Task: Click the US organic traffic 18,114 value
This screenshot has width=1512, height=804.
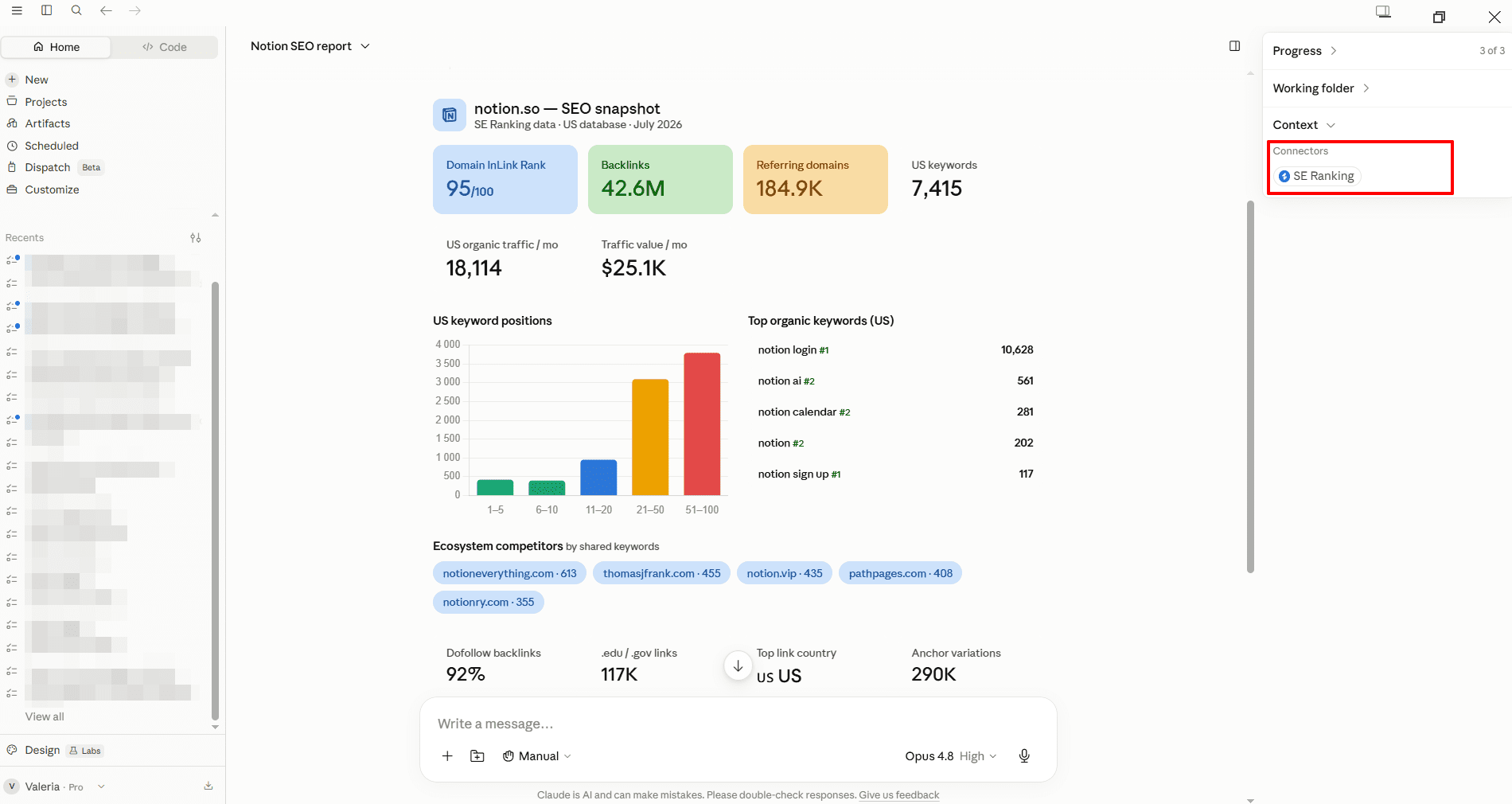Action: [473, 268]
